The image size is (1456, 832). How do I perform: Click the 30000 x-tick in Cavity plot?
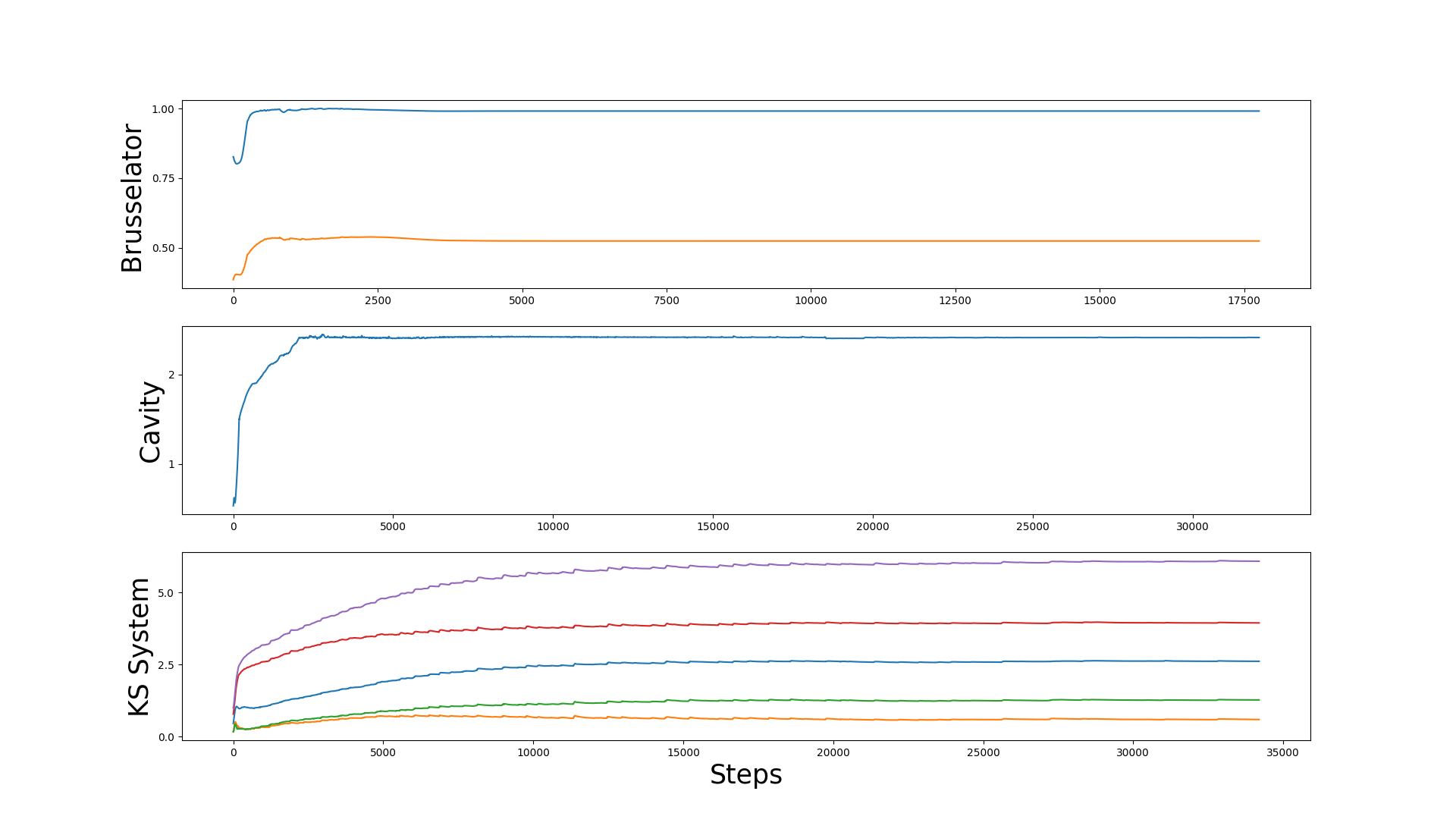pos(1192,526)
